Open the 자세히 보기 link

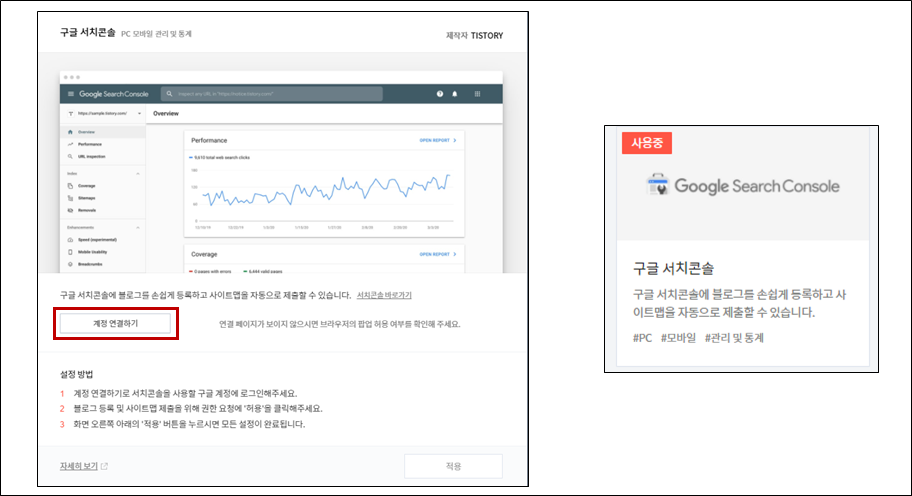coord(79,466)
